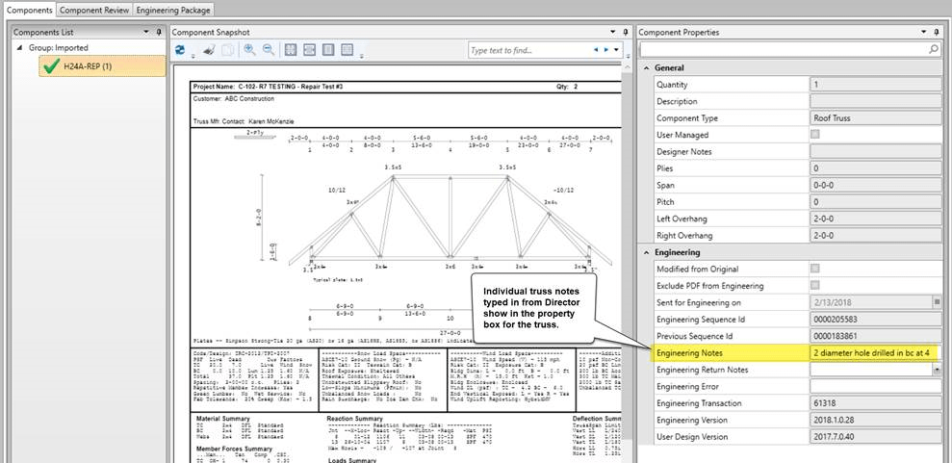This screenshot has height=463, width=952.
Task: Click the green checkmark beside H24A-REP
Action: coord(52,66)
